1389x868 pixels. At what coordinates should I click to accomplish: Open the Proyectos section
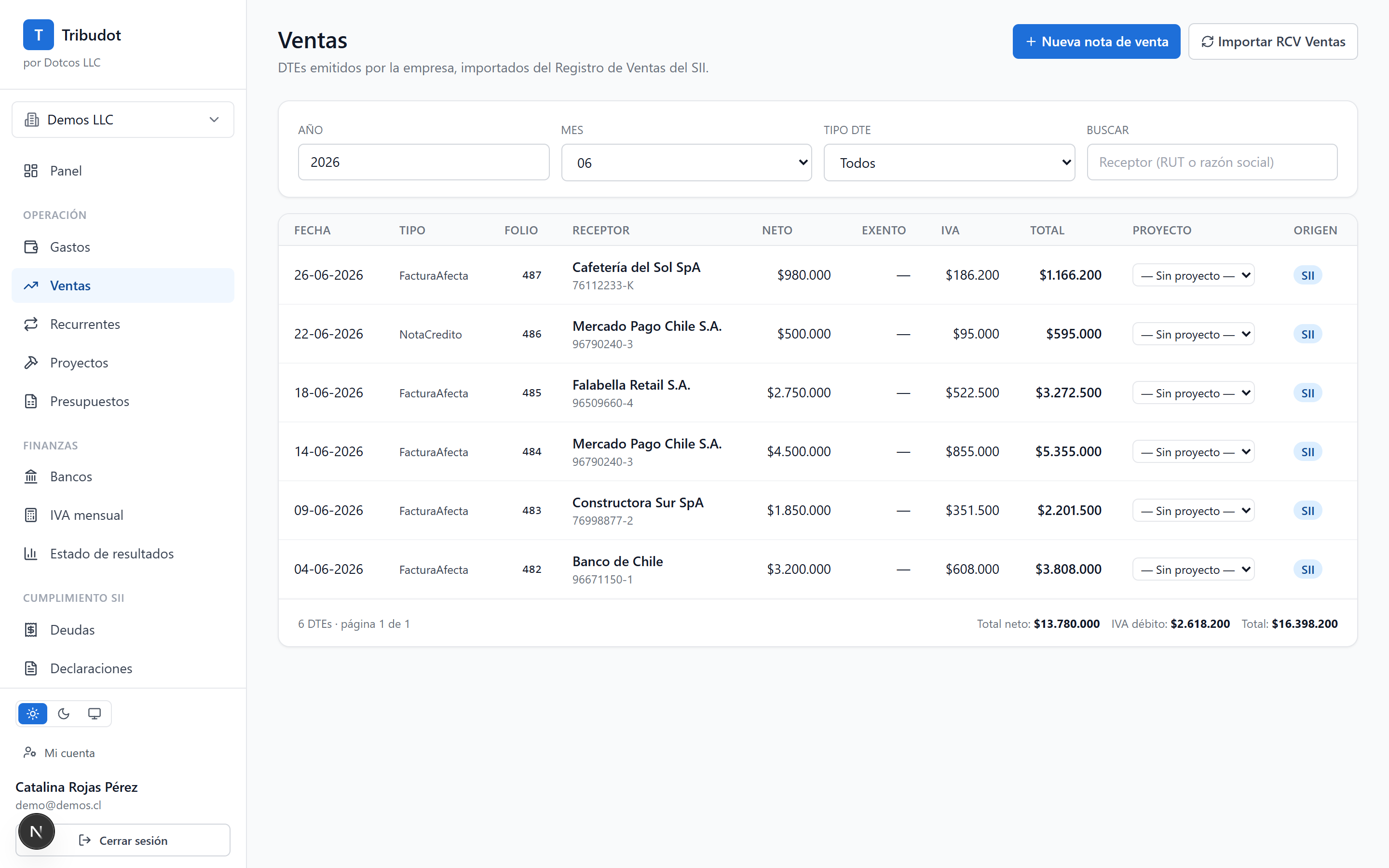[123, 362]
